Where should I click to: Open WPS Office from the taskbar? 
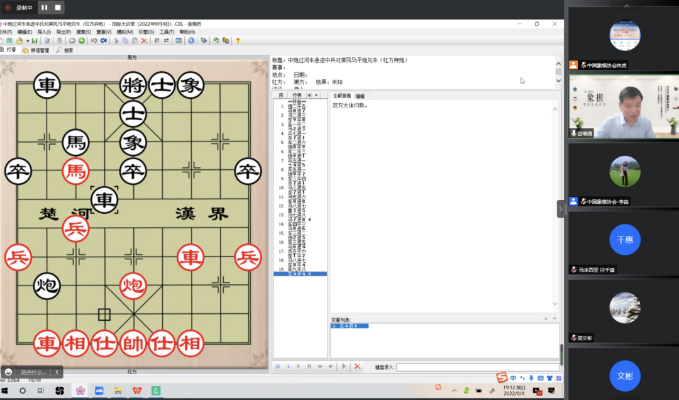click(137, 390)
